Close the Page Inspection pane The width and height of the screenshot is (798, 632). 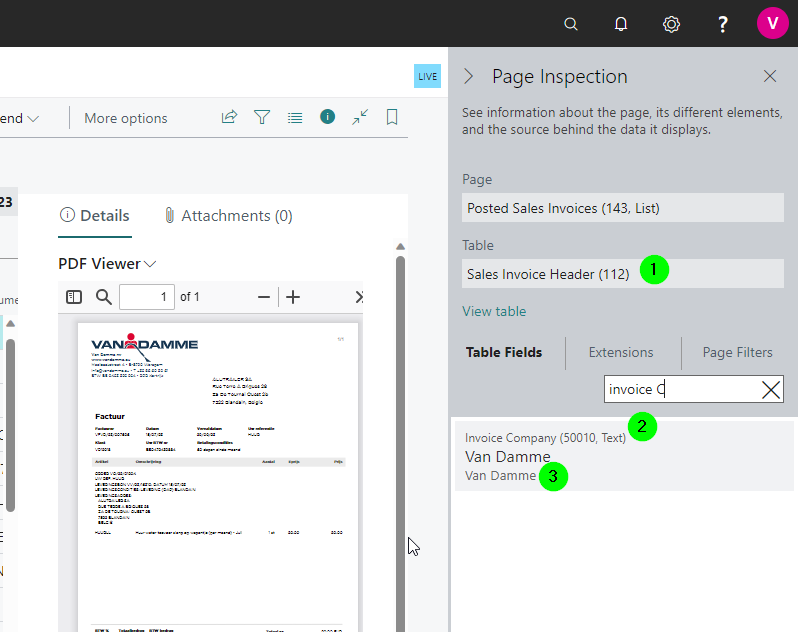[x=770, y=76]
